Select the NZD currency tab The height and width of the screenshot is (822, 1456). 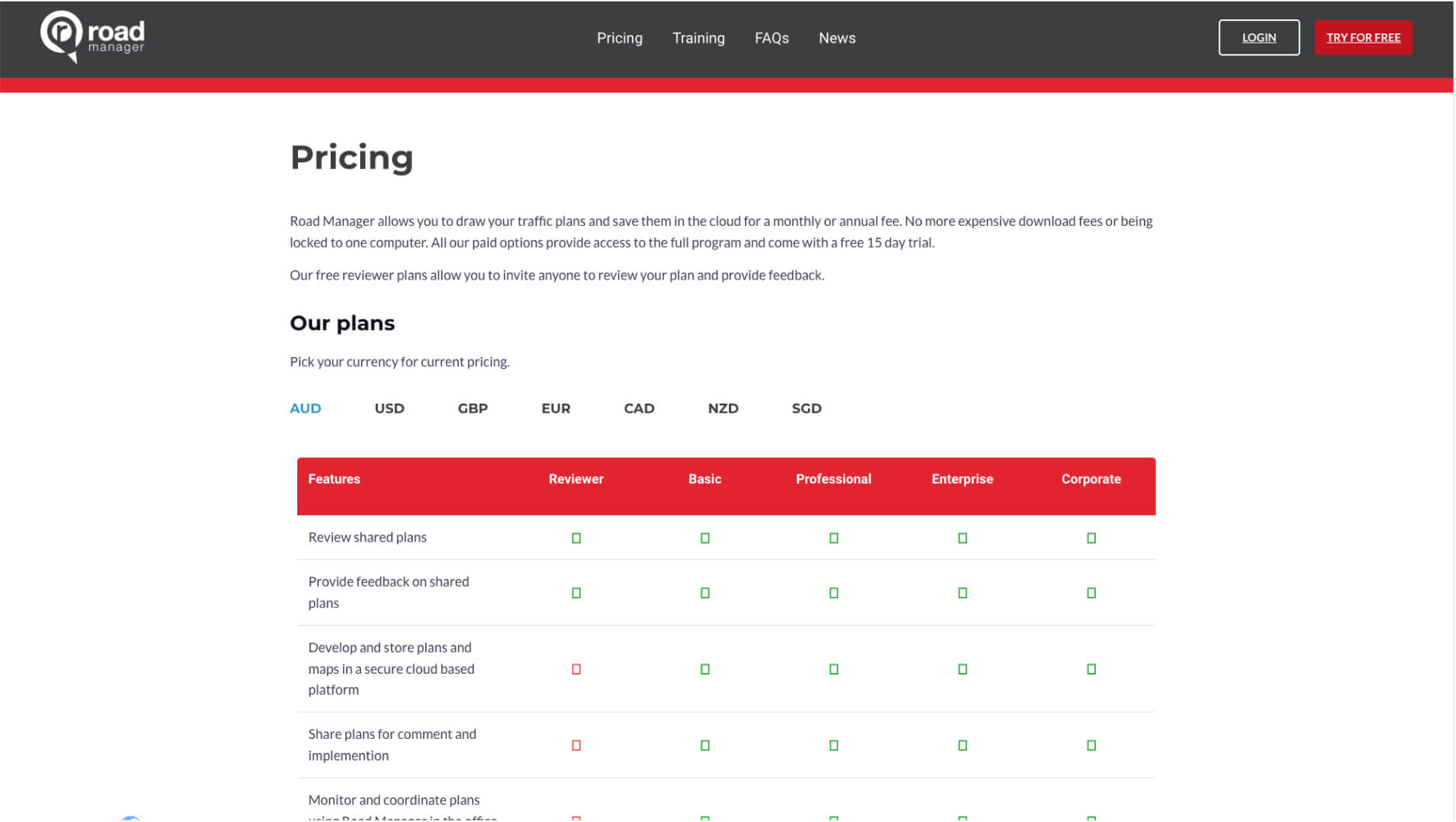pyautogui.click(x=722, y=408)
